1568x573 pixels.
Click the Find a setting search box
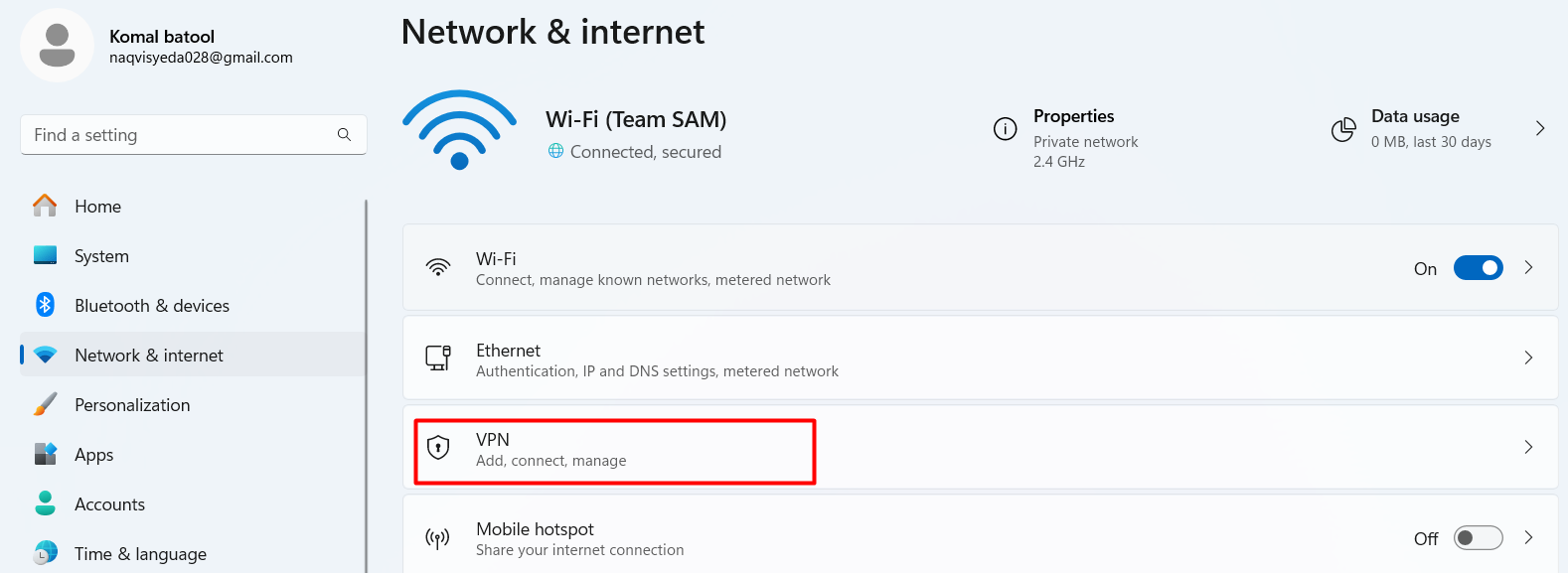(x=194, y=135)
